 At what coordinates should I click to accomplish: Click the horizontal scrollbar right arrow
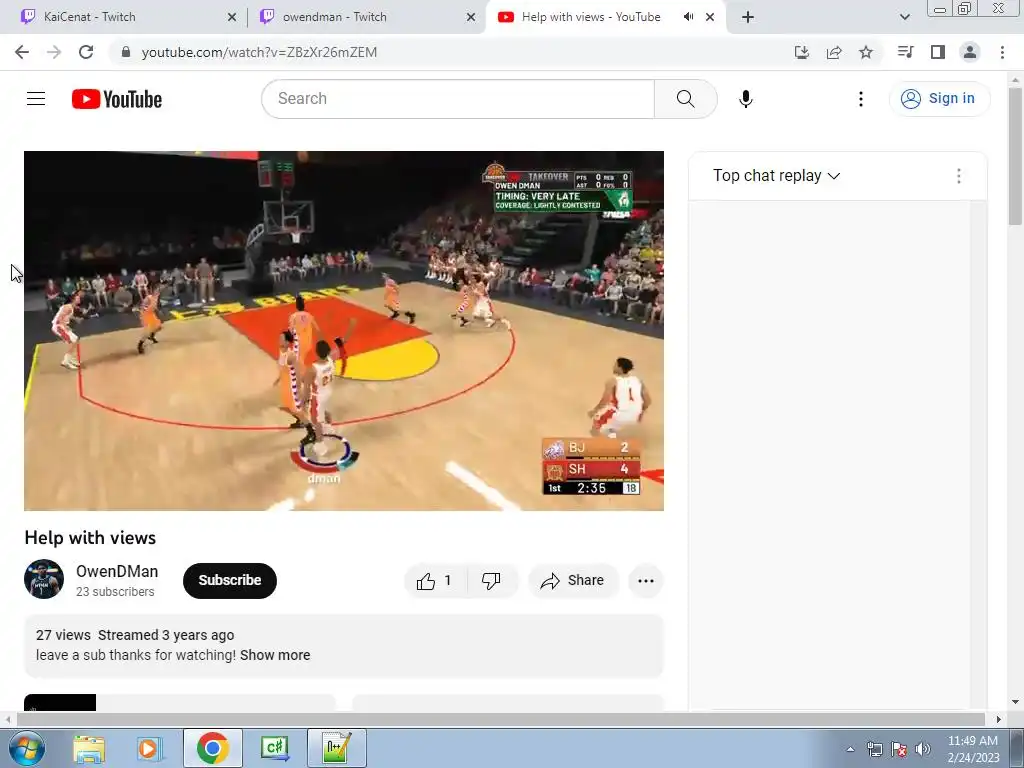tap(999, 719)
